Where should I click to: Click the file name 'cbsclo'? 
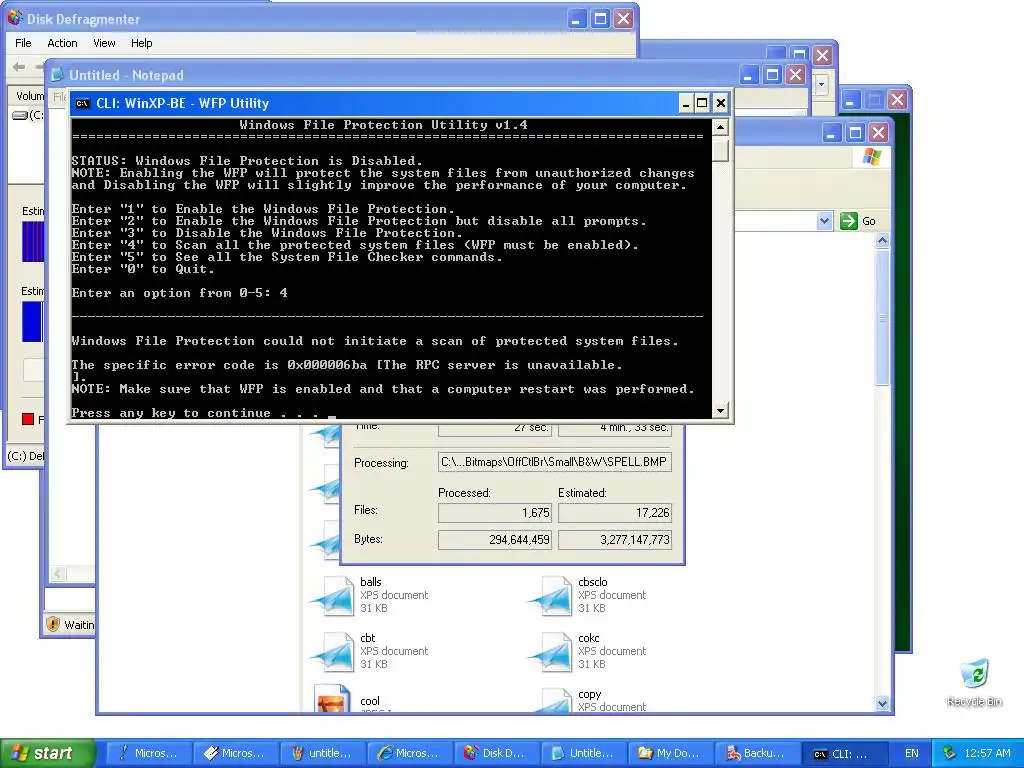click(x=592, y=582)
